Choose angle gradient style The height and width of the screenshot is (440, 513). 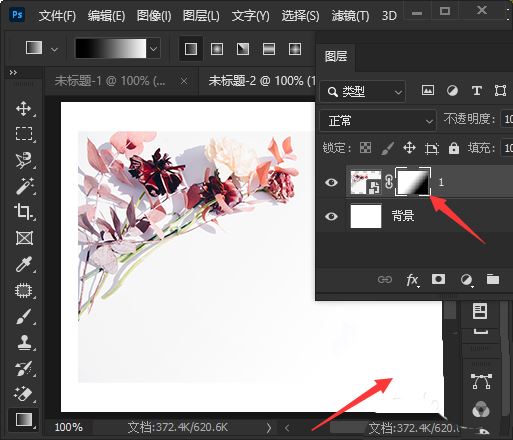(x=243, y=49)
